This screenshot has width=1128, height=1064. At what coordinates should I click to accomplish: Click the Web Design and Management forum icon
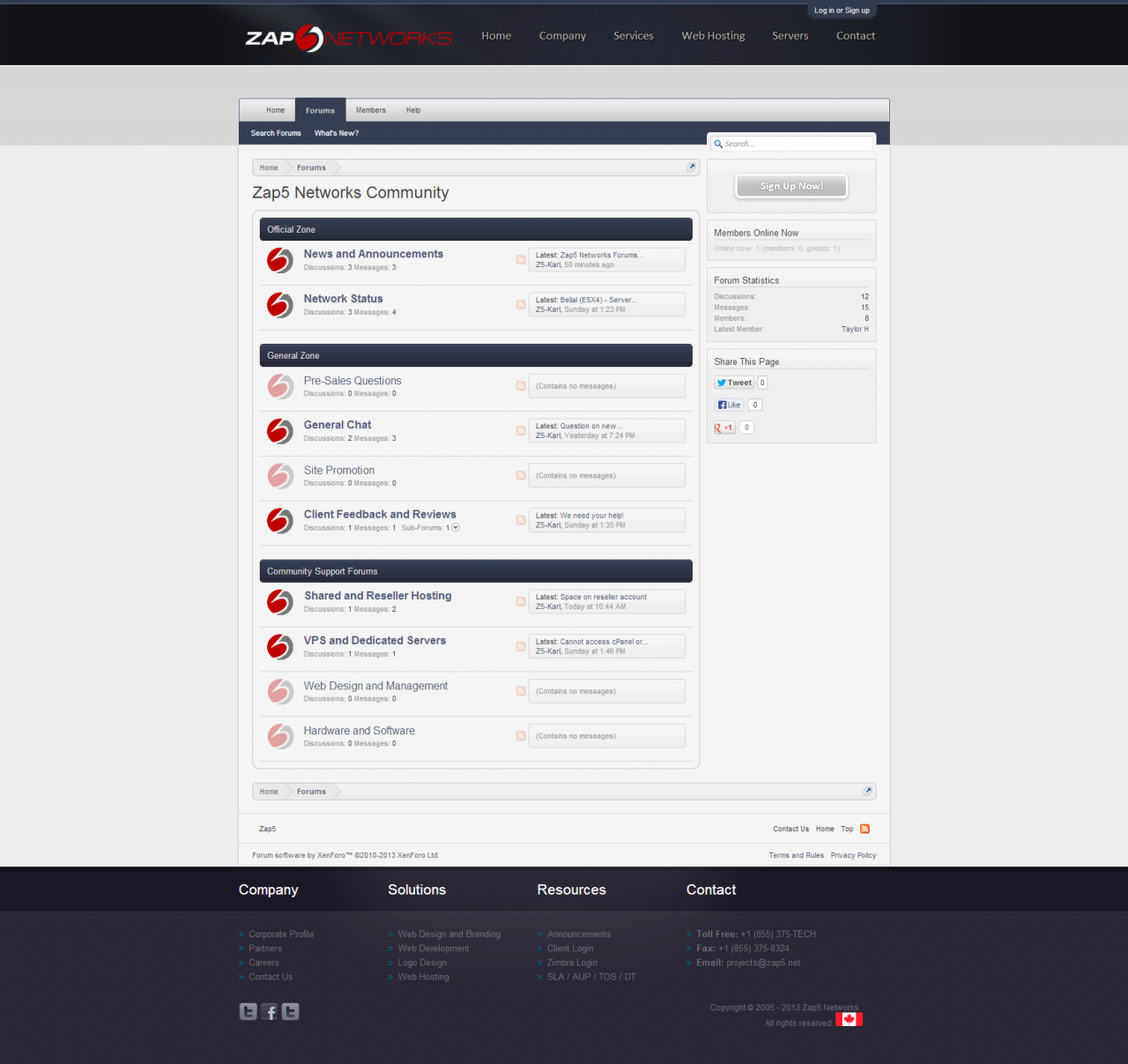coord(280,692)
